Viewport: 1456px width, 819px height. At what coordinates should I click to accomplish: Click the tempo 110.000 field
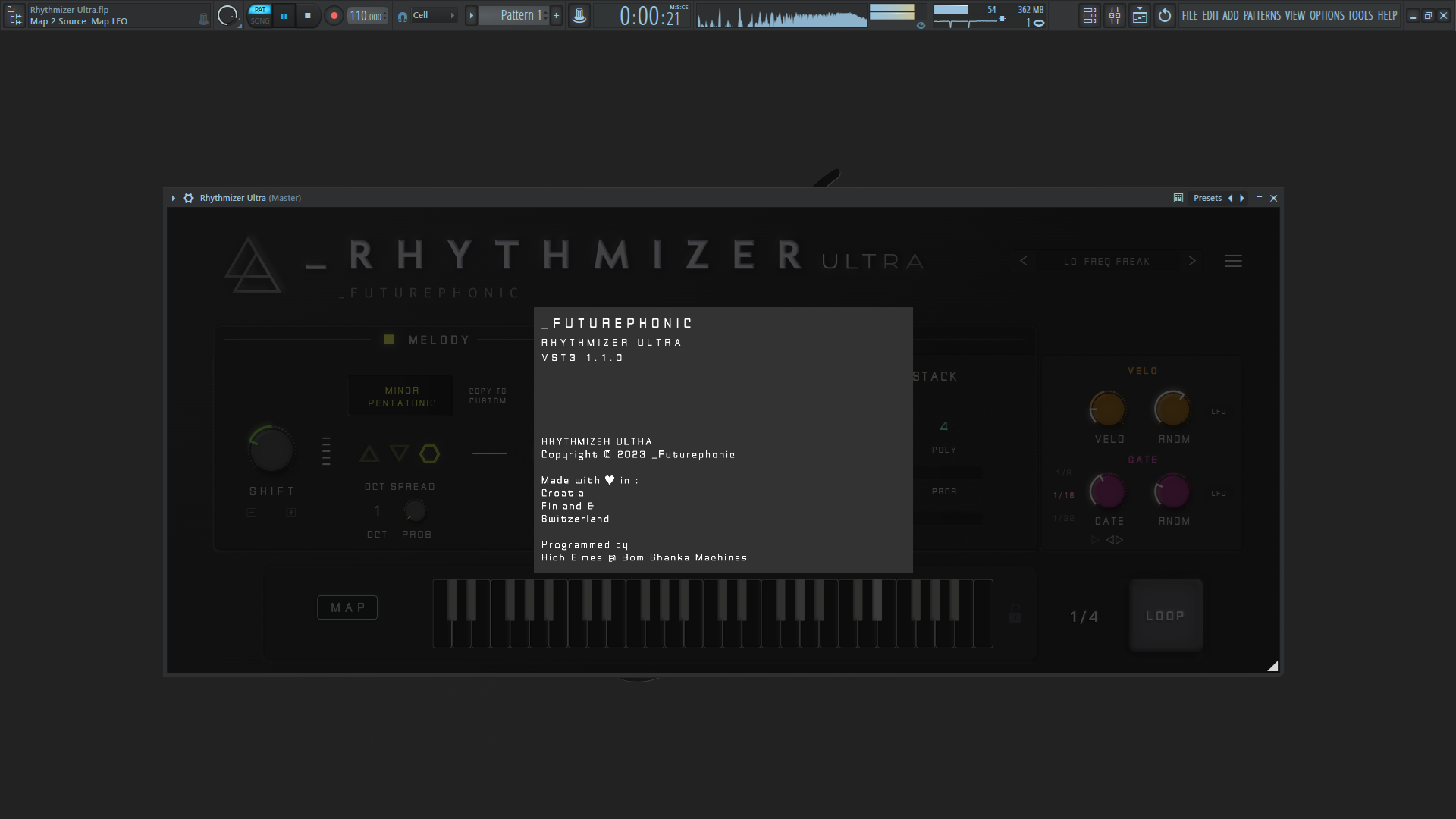(367, 16)
